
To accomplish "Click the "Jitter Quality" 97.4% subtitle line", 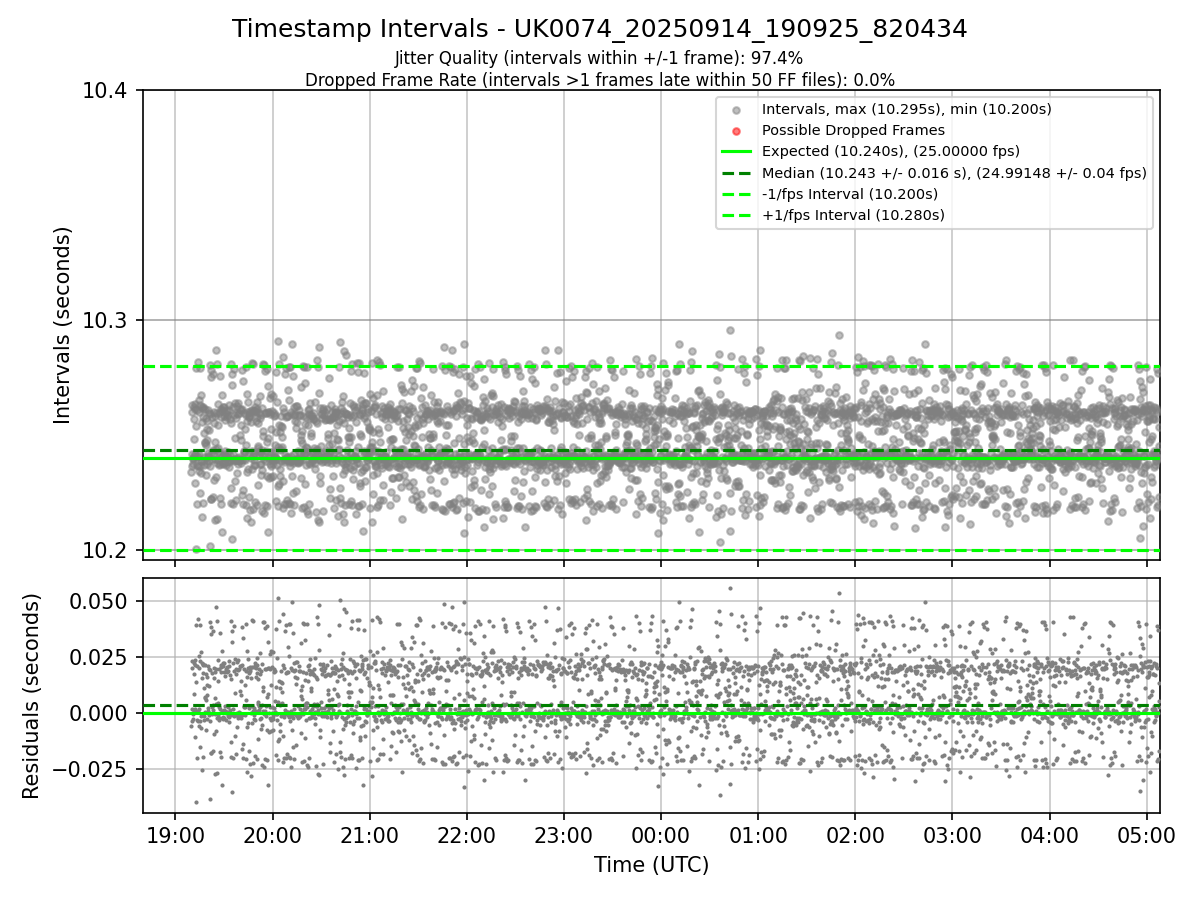I will pyautogui.click(x=599, y=59).
